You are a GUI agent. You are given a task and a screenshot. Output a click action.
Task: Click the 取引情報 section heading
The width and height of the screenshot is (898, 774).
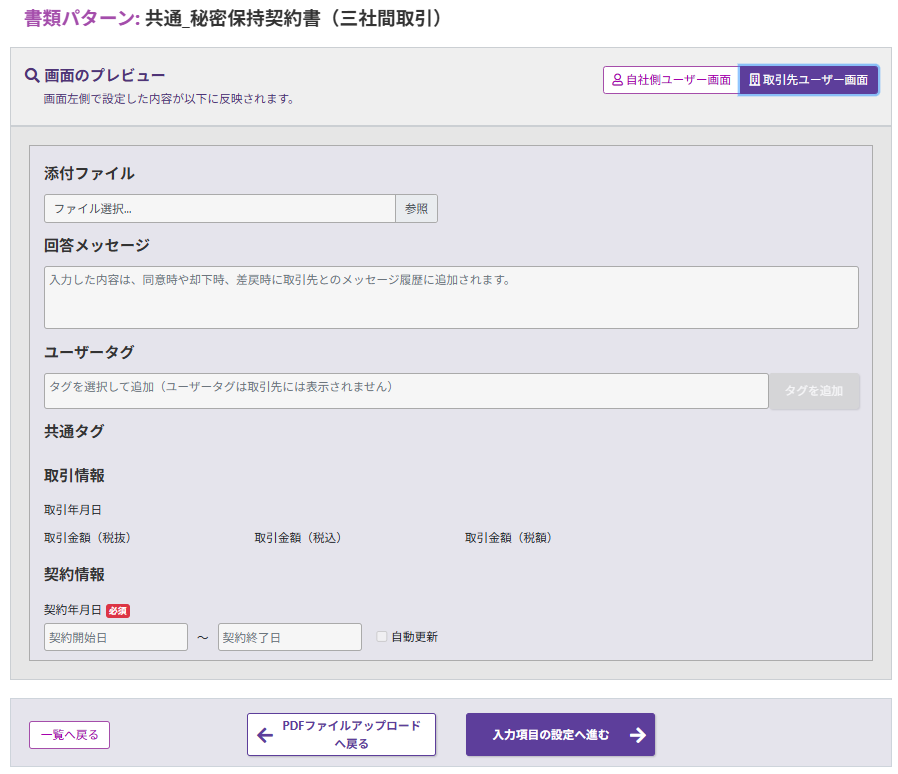74,476
